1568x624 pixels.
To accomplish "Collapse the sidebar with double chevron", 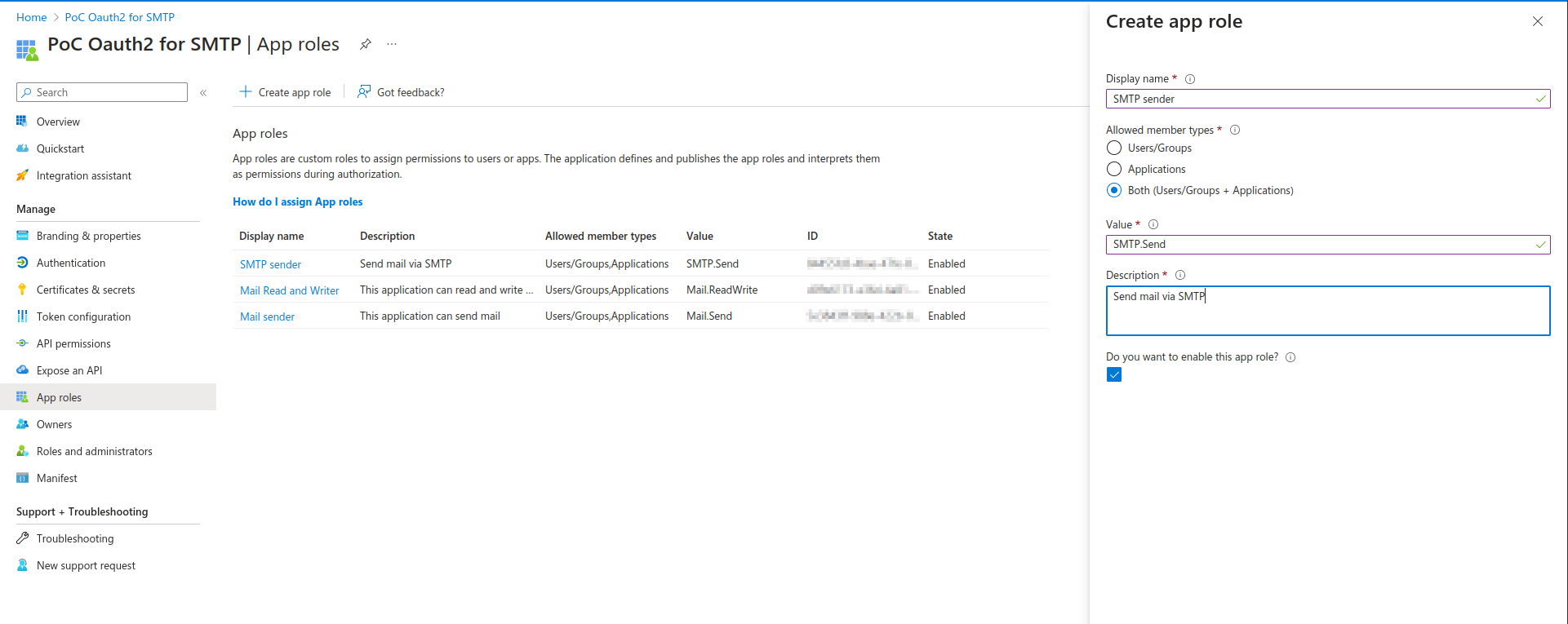I will (x=203, y=93).
